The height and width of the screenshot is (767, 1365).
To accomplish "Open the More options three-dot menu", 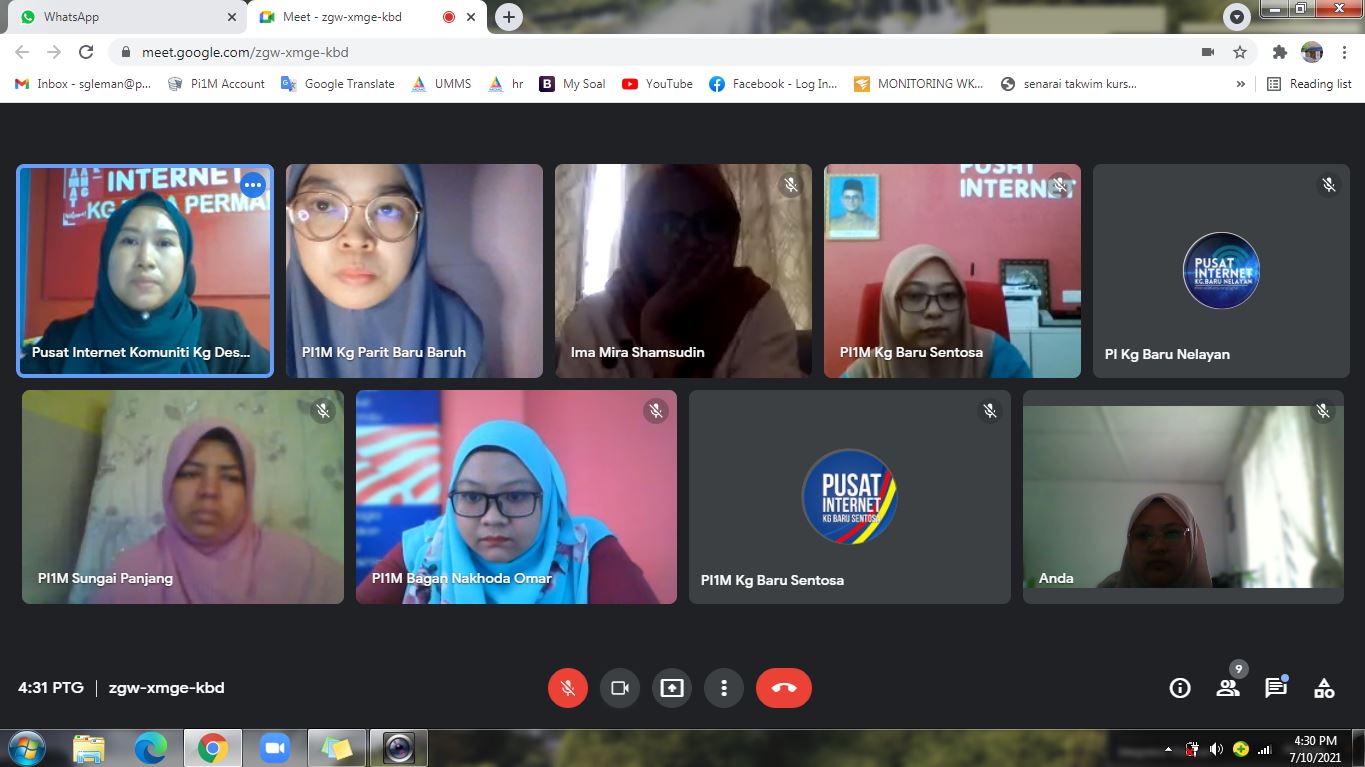I will tap(723, 688).
